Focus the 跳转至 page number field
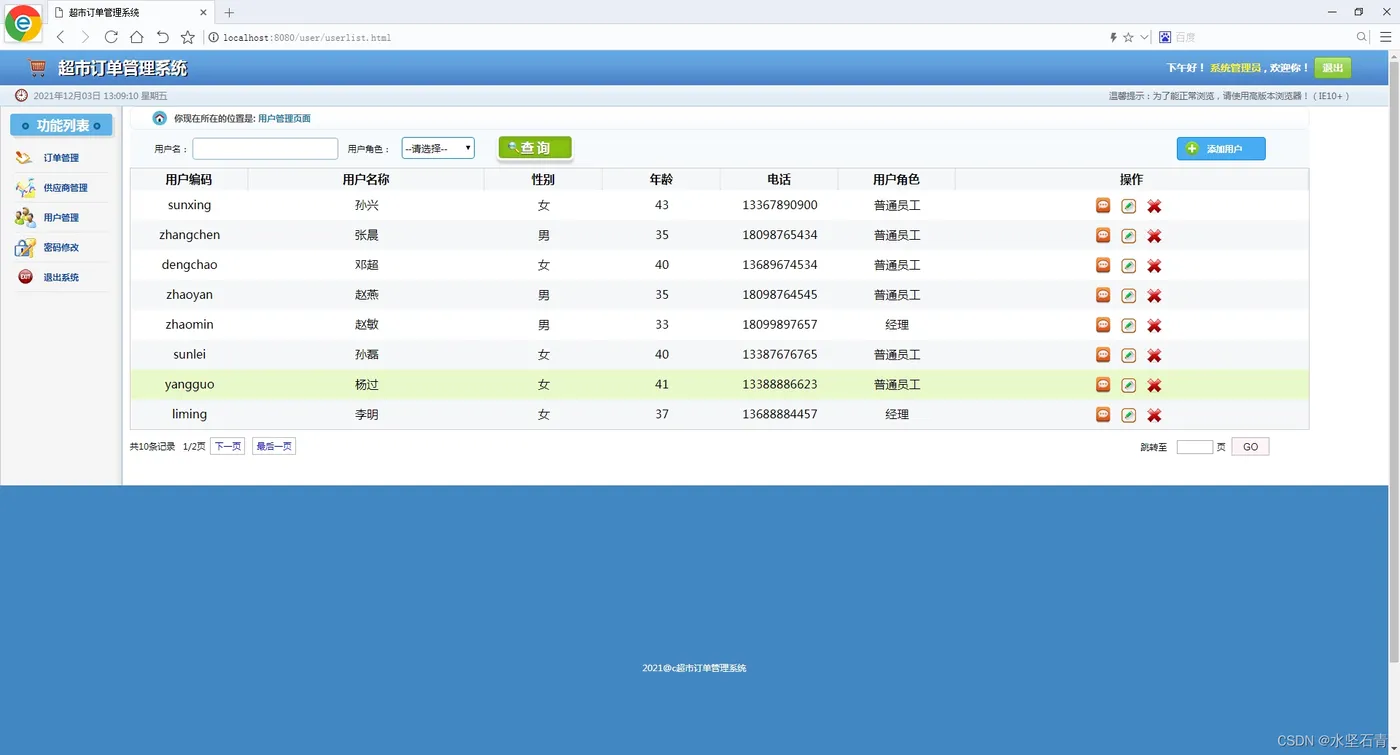The image size is (1400, 755). pos(1195,447)
